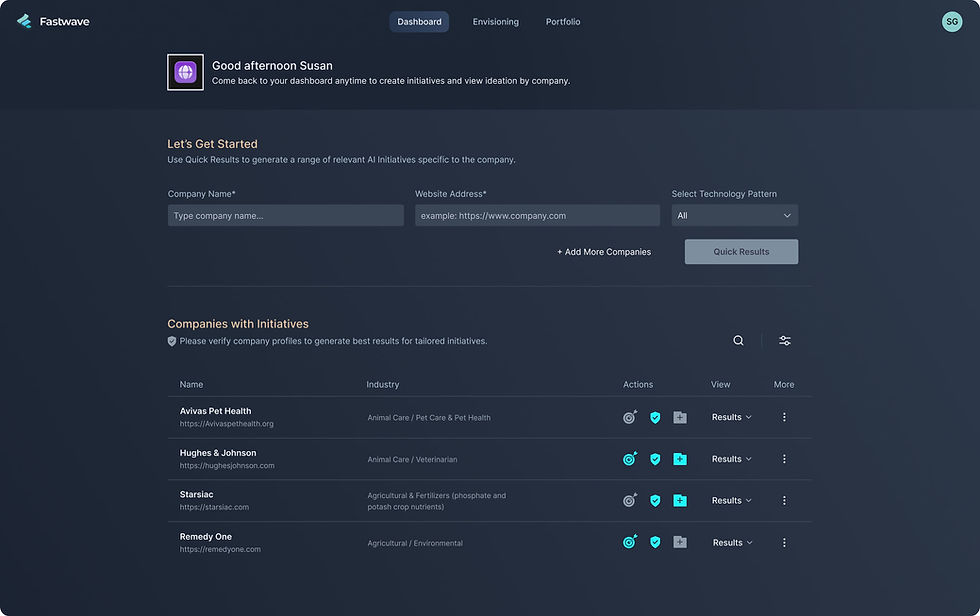Screen dimensions: 980x616
Task: Click the verify shield for Avivas Pet Health
Action: (x=655, y=417)
